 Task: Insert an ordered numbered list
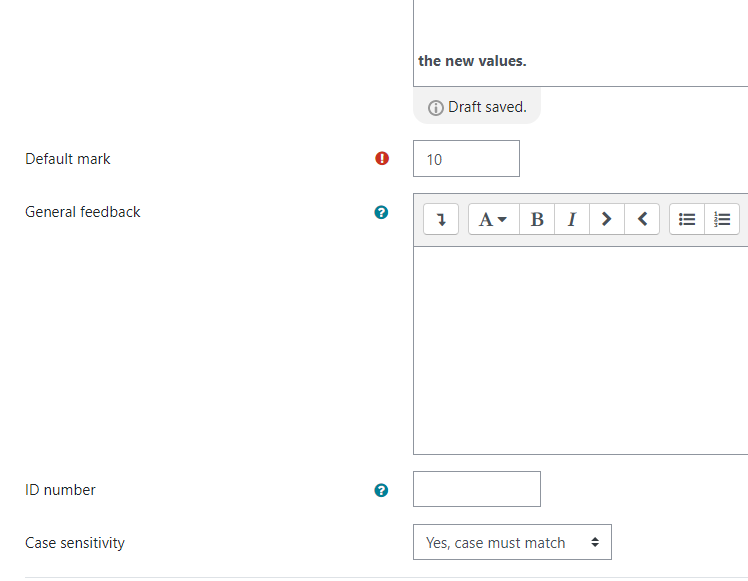tap(722, 219)
